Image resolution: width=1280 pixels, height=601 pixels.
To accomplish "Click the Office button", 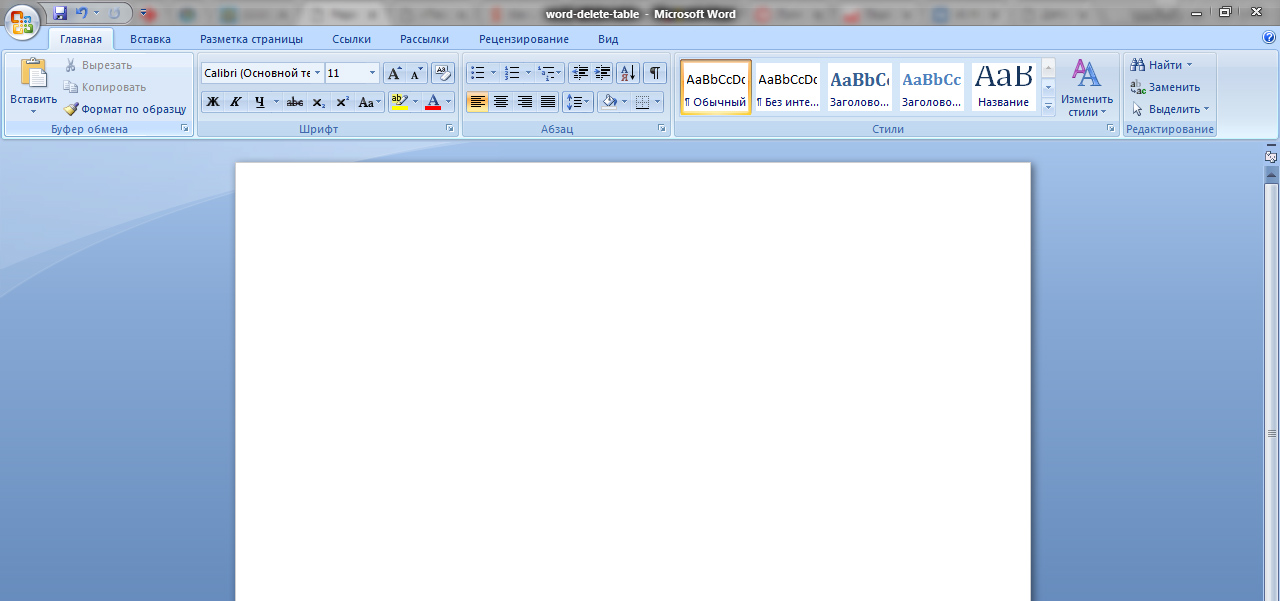I will point(22,20).
